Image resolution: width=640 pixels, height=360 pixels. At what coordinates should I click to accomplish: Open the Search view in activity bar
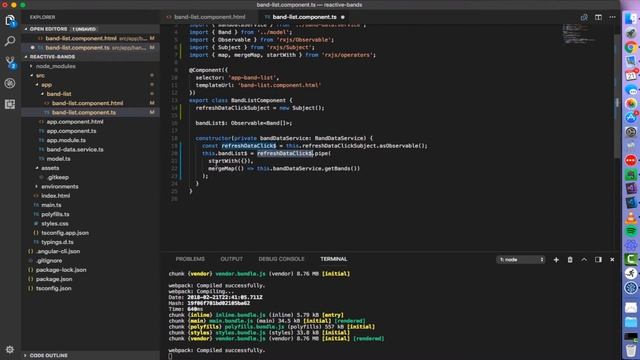click(10, 41)
